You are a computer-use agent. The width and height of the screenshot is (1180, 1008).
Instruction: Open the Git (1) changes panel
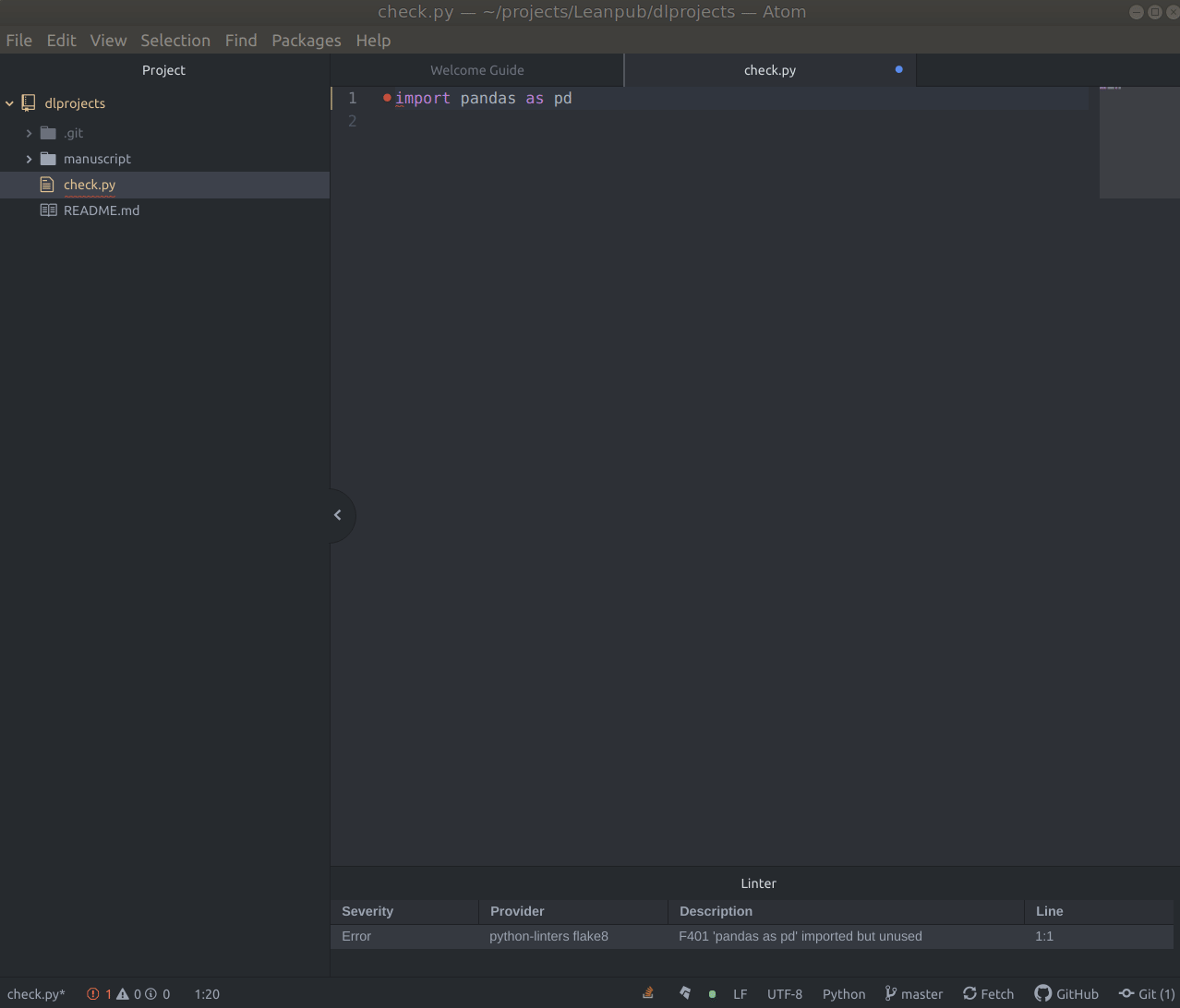(1147, 994)
